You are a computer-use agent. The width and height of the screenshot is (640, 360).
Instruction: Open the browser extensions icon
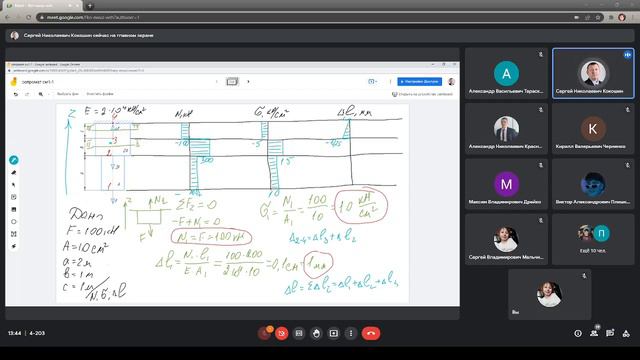(x=611, y=18)
